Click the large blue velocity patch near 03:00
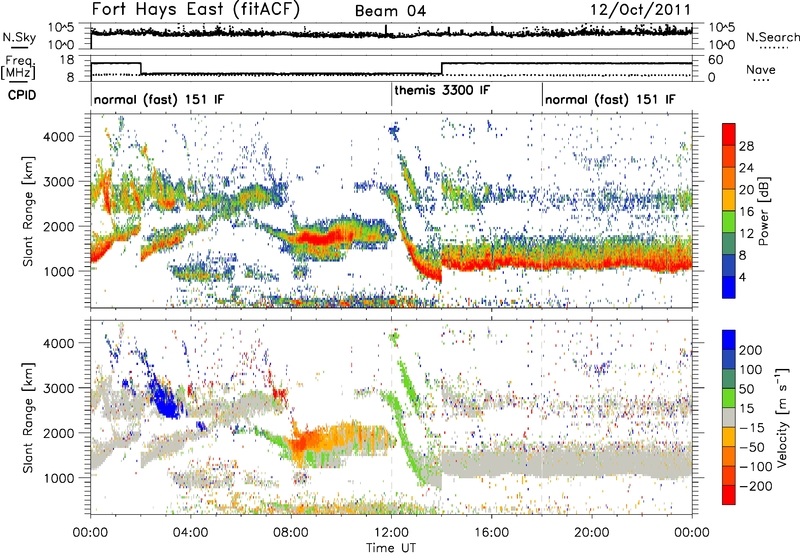Viewport: 800px width, 554px height. point(164,398)
